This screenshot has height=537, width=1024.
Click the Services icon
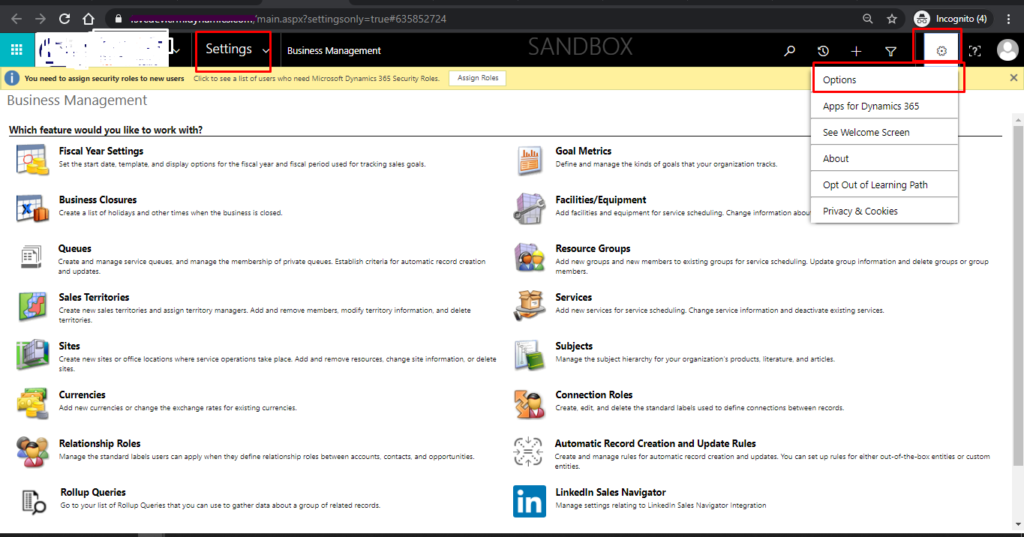tap(529, 306)
